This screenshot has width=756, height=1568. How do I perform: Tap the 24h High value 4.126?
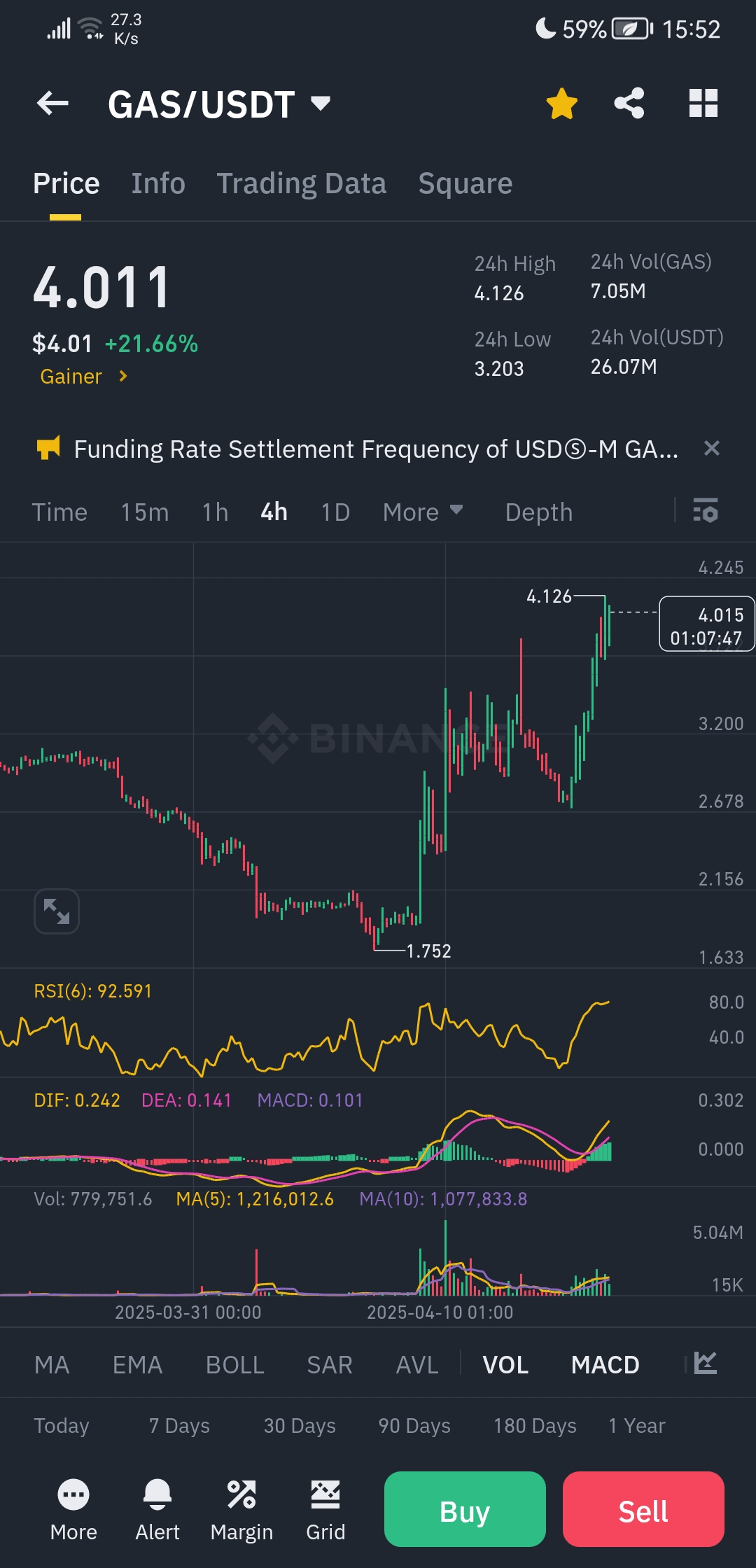click(x=499, y=293)
